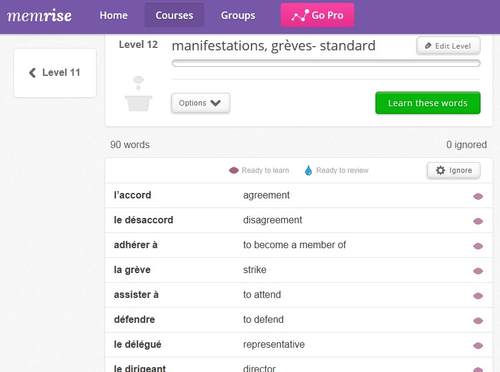500x372 pixels.
Task: Select the word la grève
Action: [132, 270]
